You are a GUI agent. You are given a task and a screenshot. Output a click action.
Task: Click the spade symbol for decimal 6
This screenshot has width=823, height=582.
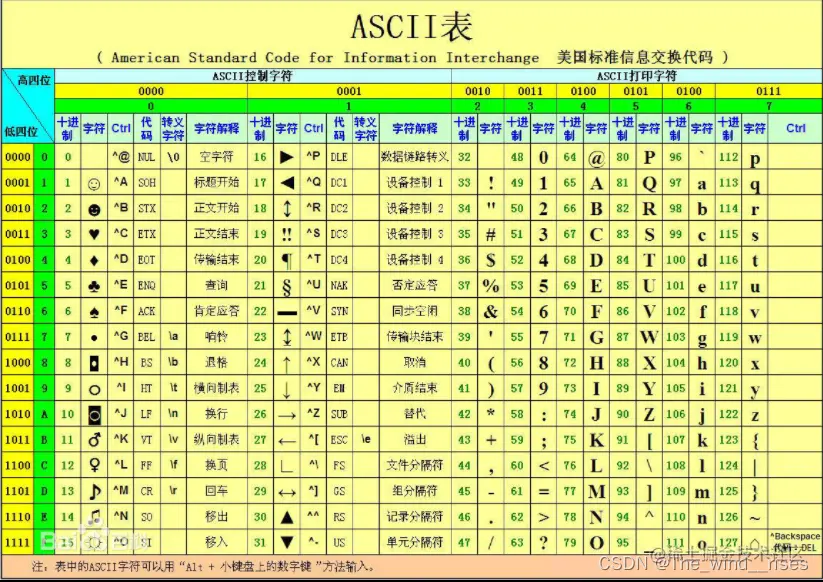[x=94, y=312]
